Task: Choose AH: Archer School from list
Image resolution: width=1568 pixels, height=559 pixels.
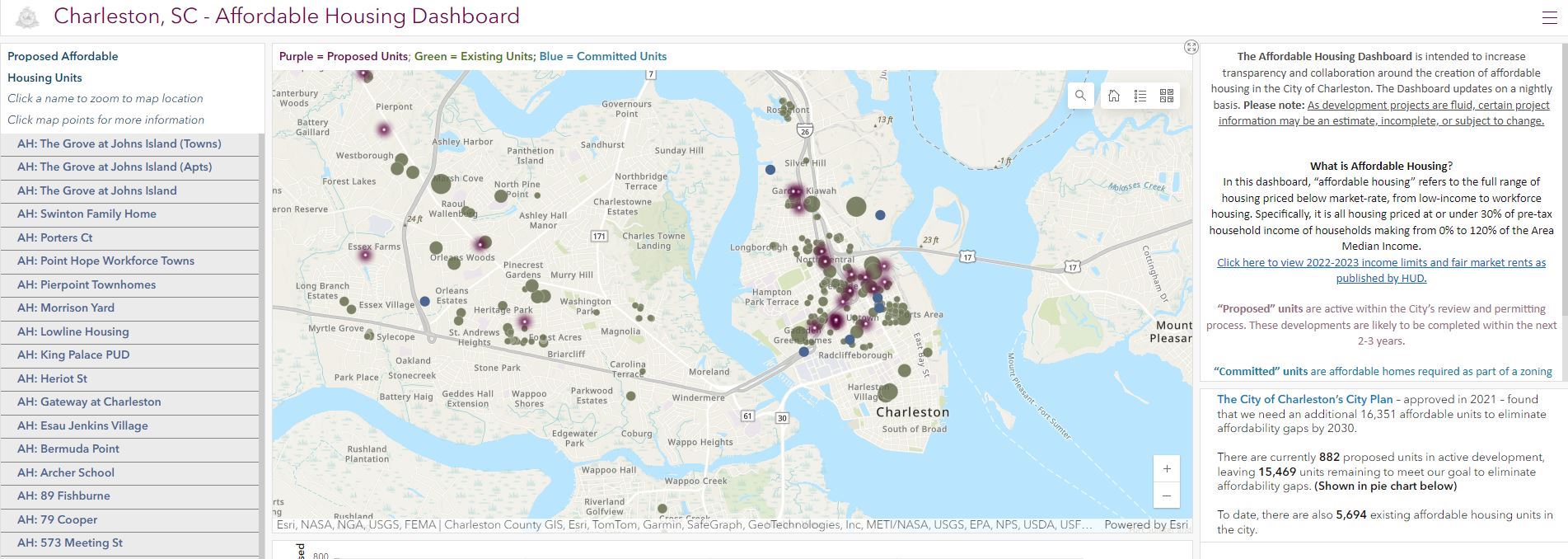Action: coord(66,473)
